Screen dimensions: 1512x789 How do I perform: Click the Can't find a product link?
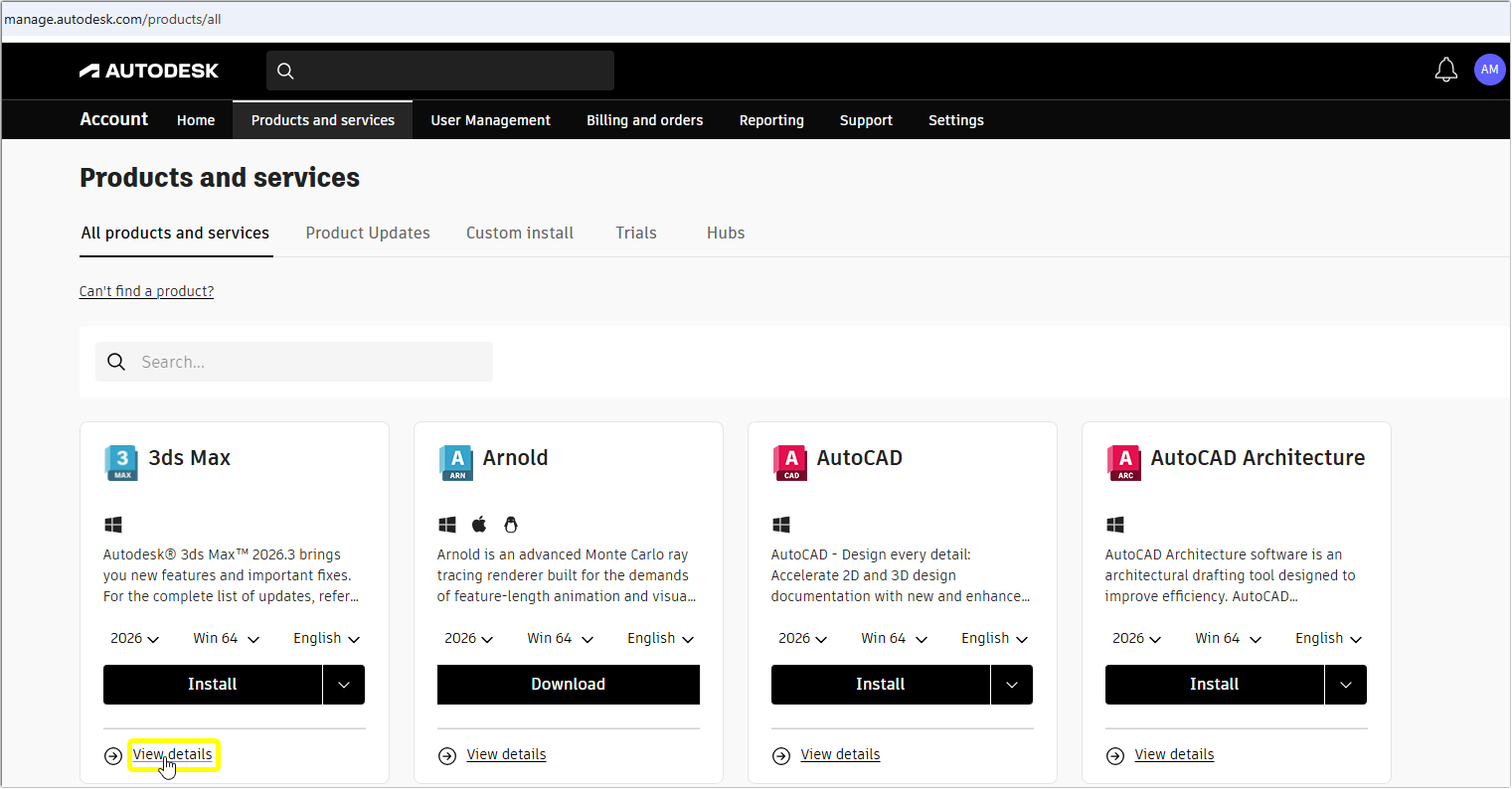(x=146, y=290)
